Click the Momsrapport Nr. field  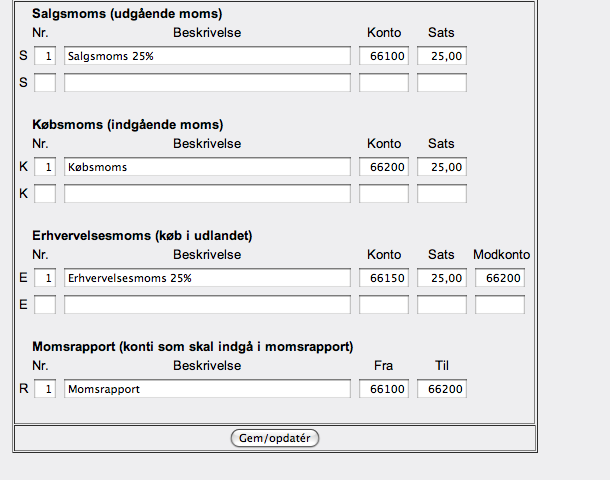click(45, 389)
